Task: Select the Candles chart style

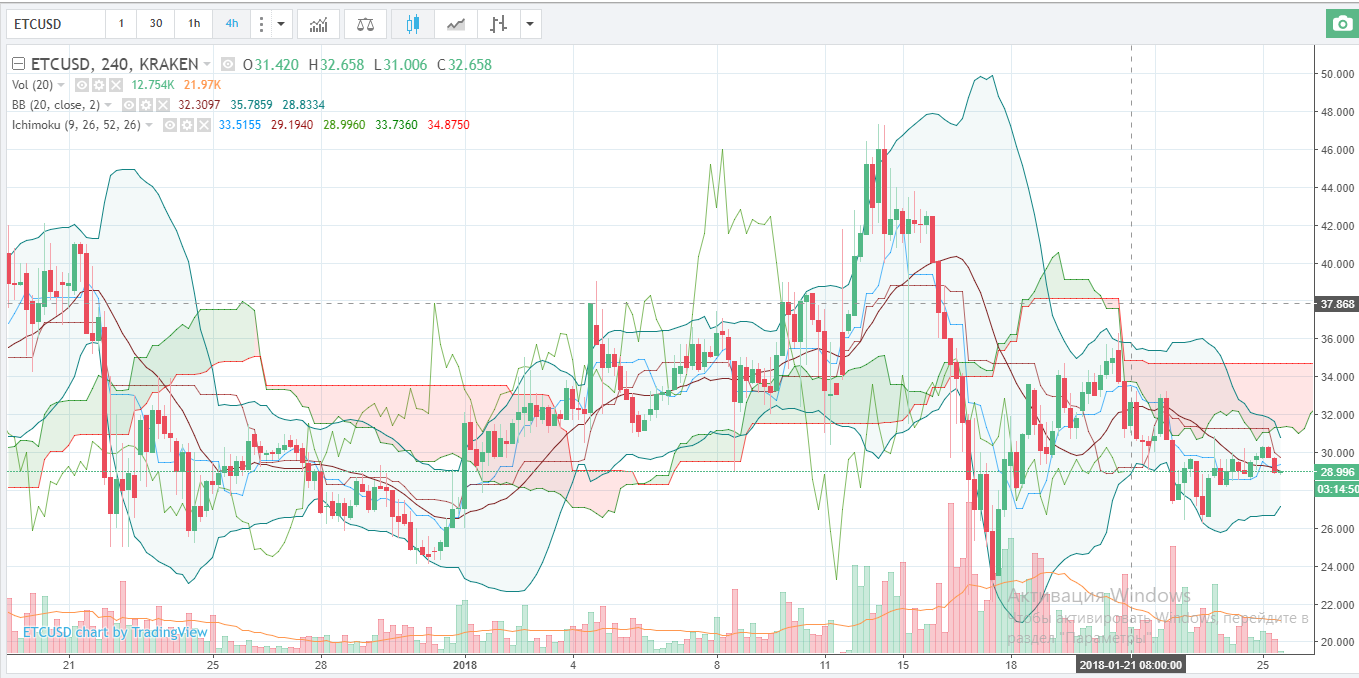Action: [x=413, y=24]
